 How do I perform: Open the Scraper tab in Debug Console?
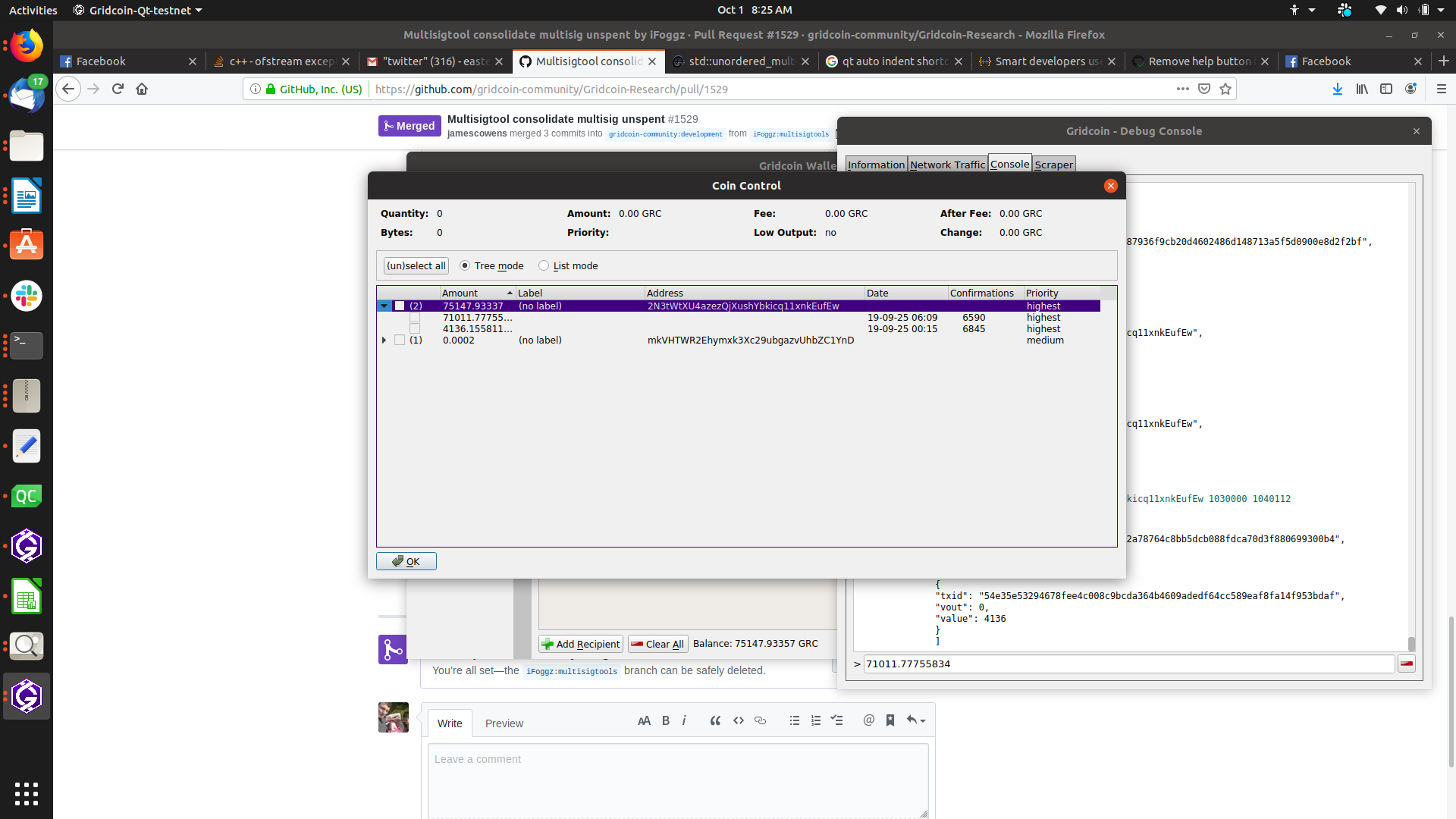[x=1053, y=165]
